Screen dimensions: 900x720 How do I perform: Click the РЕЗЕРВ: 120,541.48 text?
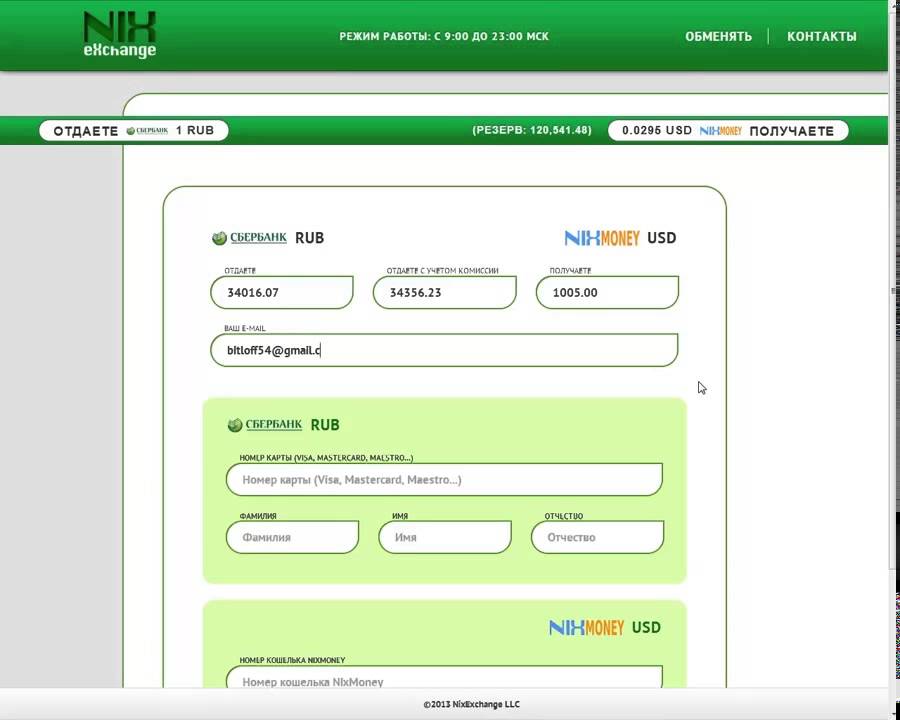point(532,130)
